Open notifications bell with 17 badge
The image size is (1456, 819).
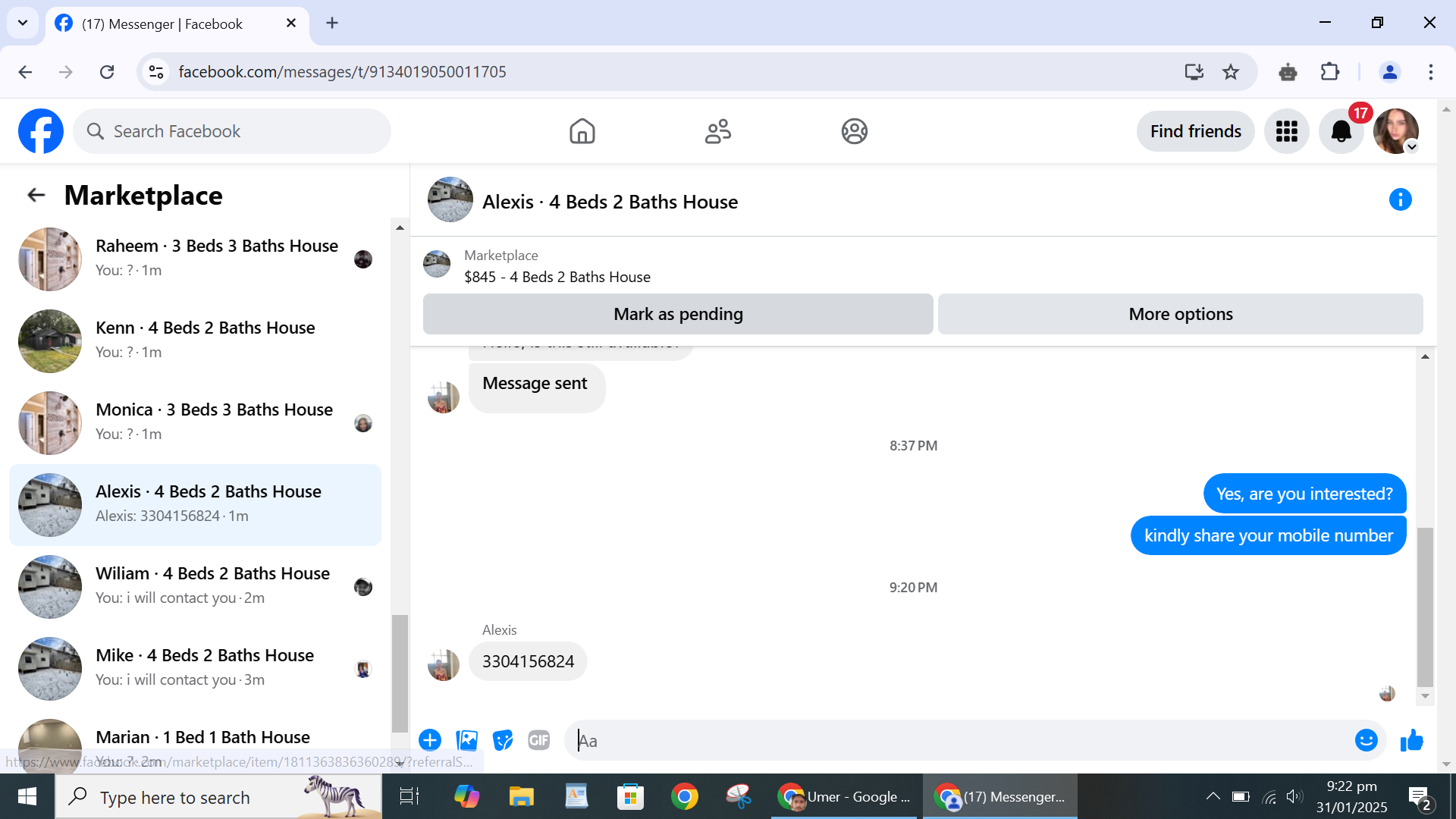click(1341, 131)
